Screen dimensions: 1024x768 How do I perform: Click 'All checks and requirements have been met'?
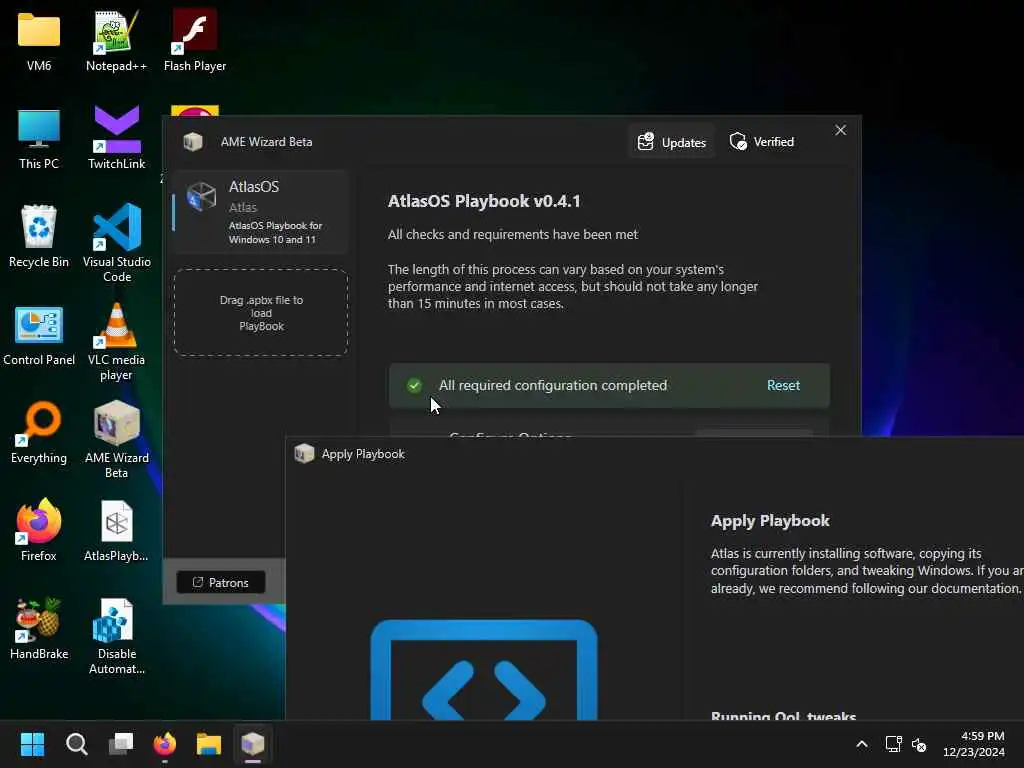(513, 234)
